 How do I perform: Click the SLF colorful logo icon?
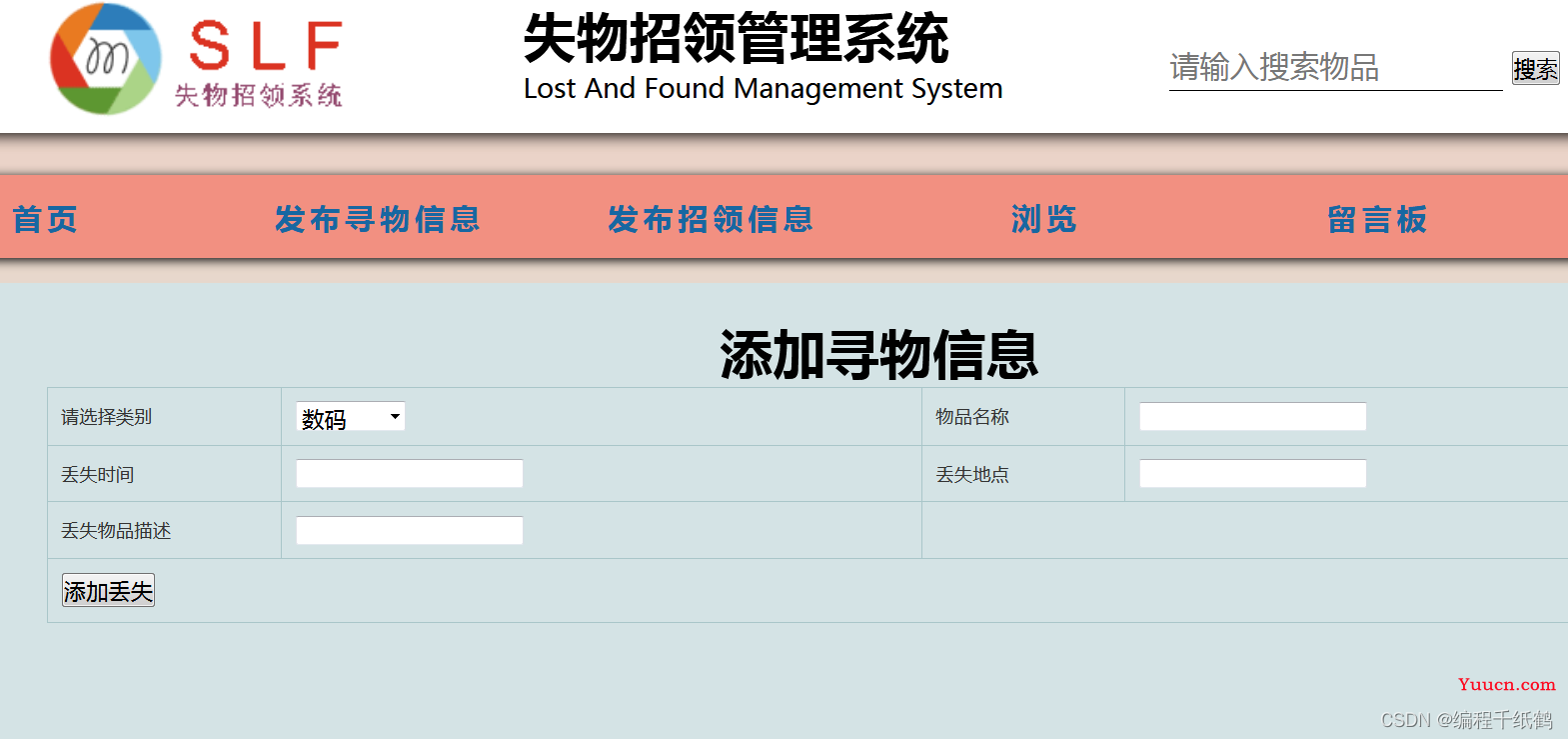click(x=105, y=58)
